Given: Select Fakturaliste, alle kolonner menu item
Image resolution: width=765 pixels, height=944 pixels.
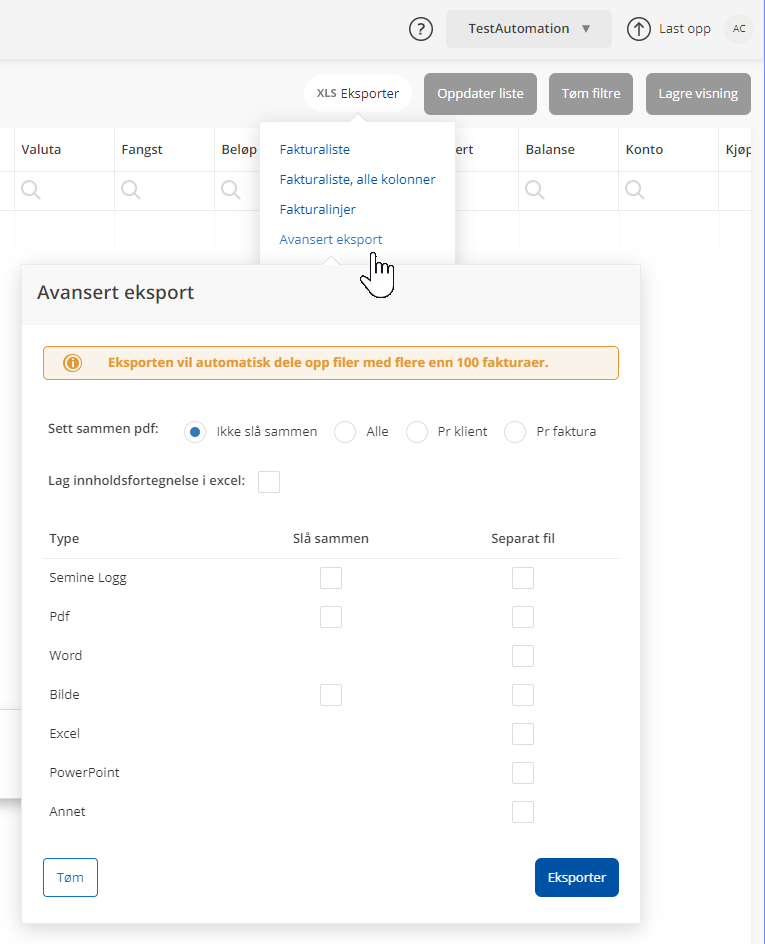Looking at the screenshot, I should [357, 180].
